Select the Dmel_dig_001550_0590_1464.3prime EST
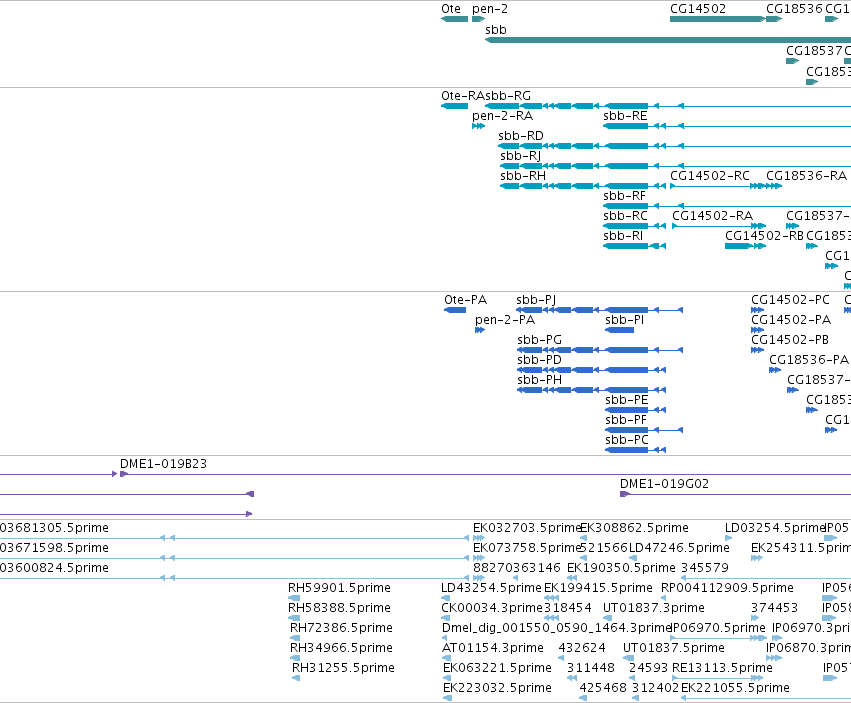The width and height of the screenshot is (851, 703). (446, 638)
